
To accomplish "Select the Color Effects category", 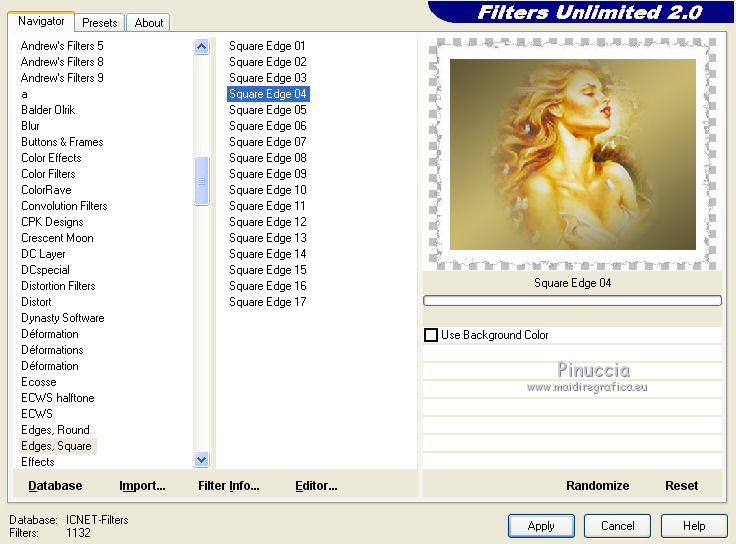I will [51, 158].
